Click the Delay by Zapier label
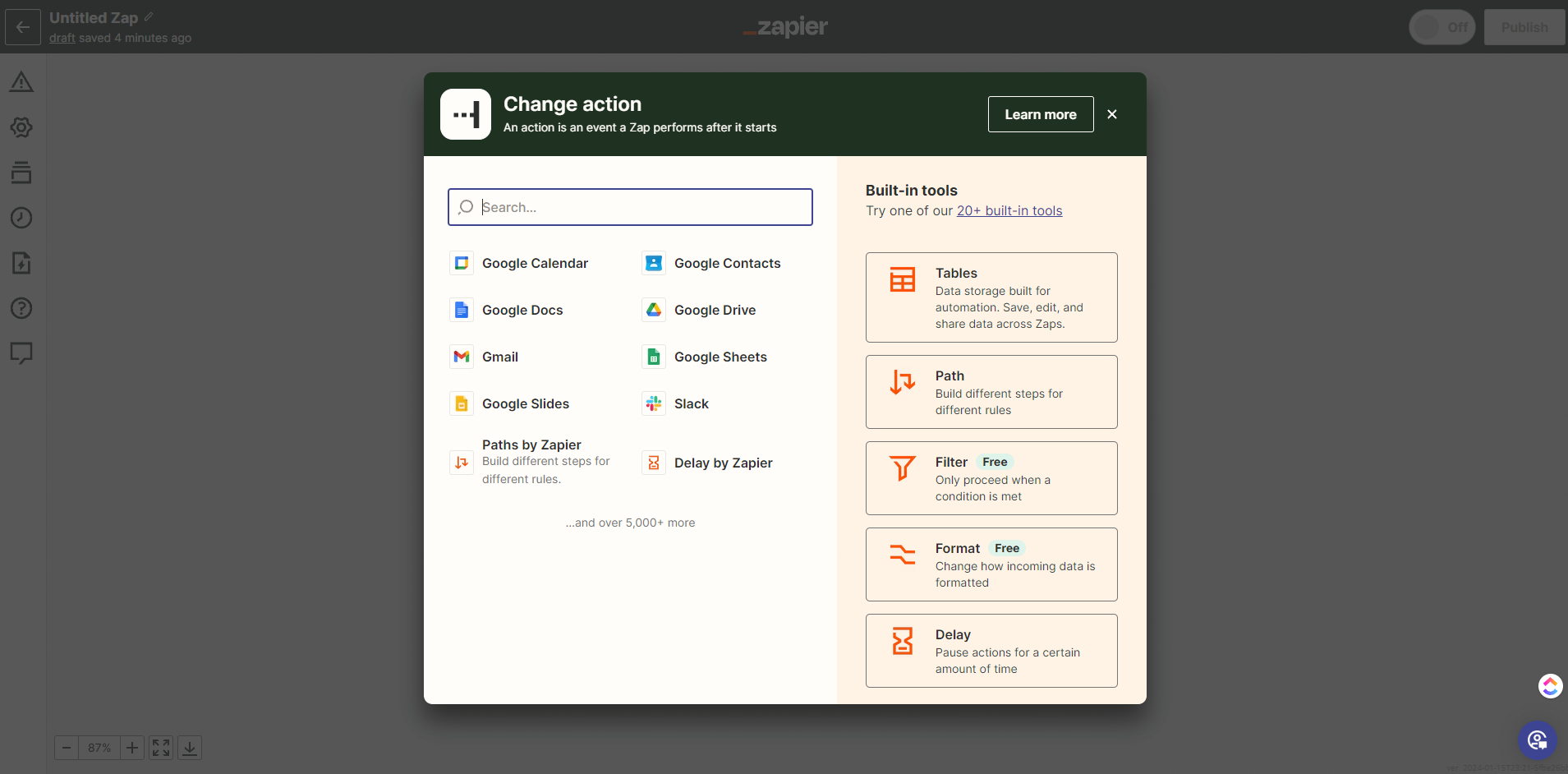Viewport: 1568px width, 774px height. click(723, 463)
